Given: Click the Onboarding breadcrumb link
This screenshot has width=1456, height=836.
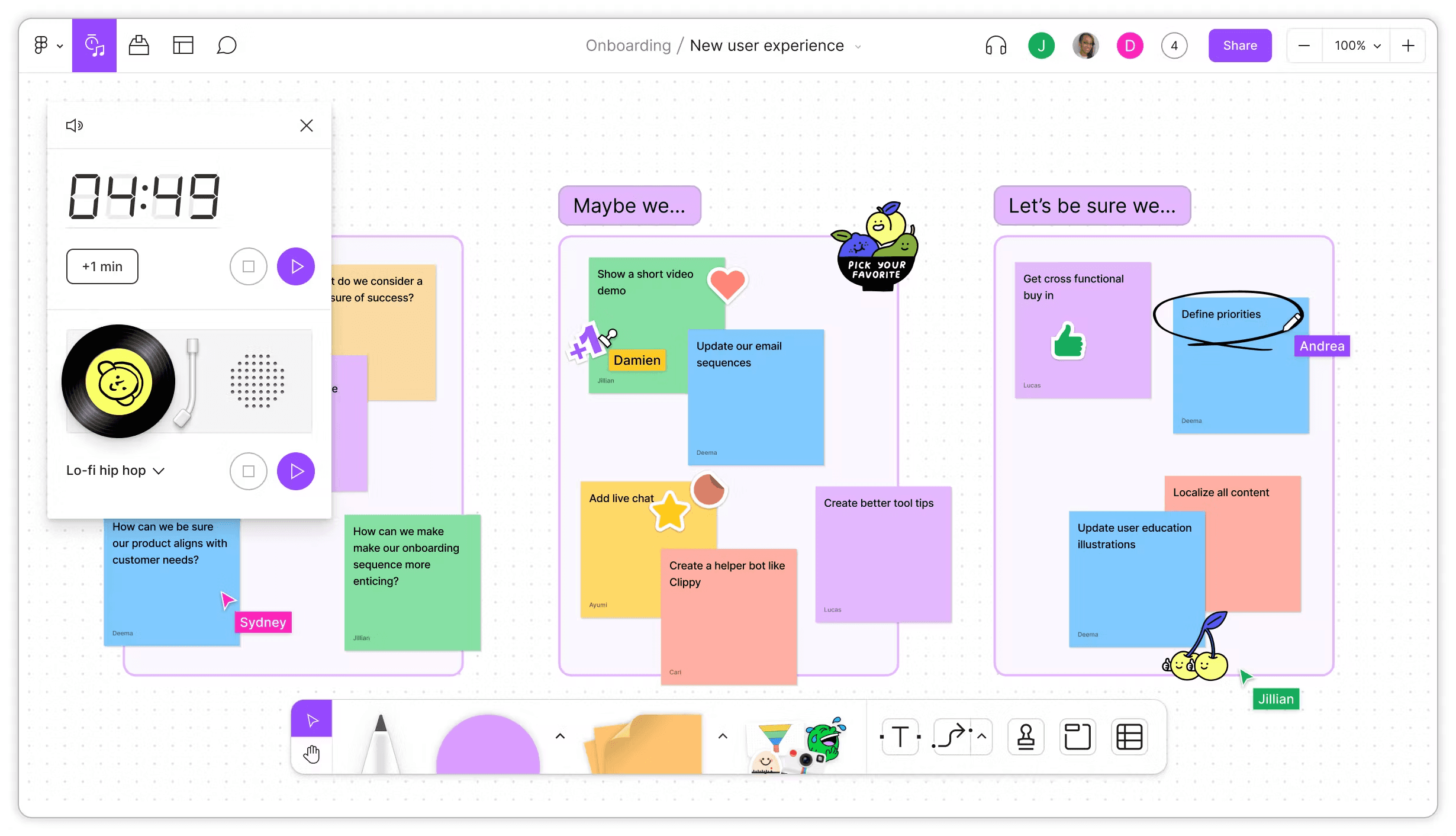Looking at the screenshot, I should point(628,46).
